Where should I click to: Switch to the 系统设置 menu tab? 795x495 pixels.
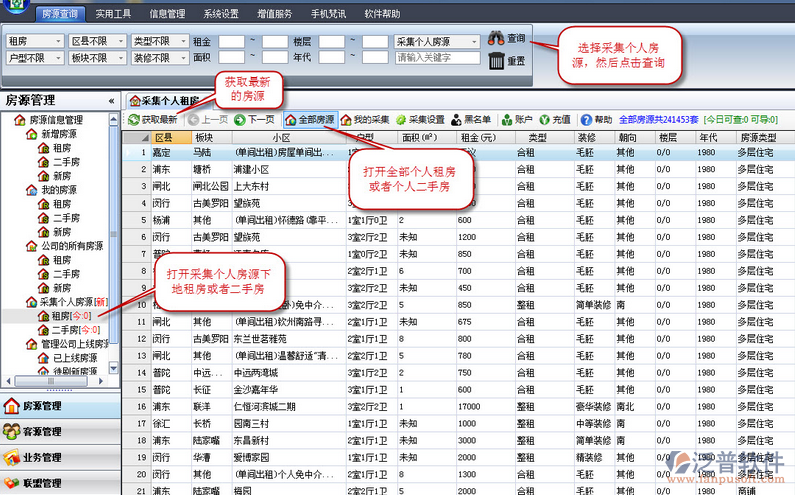(221, 15)
